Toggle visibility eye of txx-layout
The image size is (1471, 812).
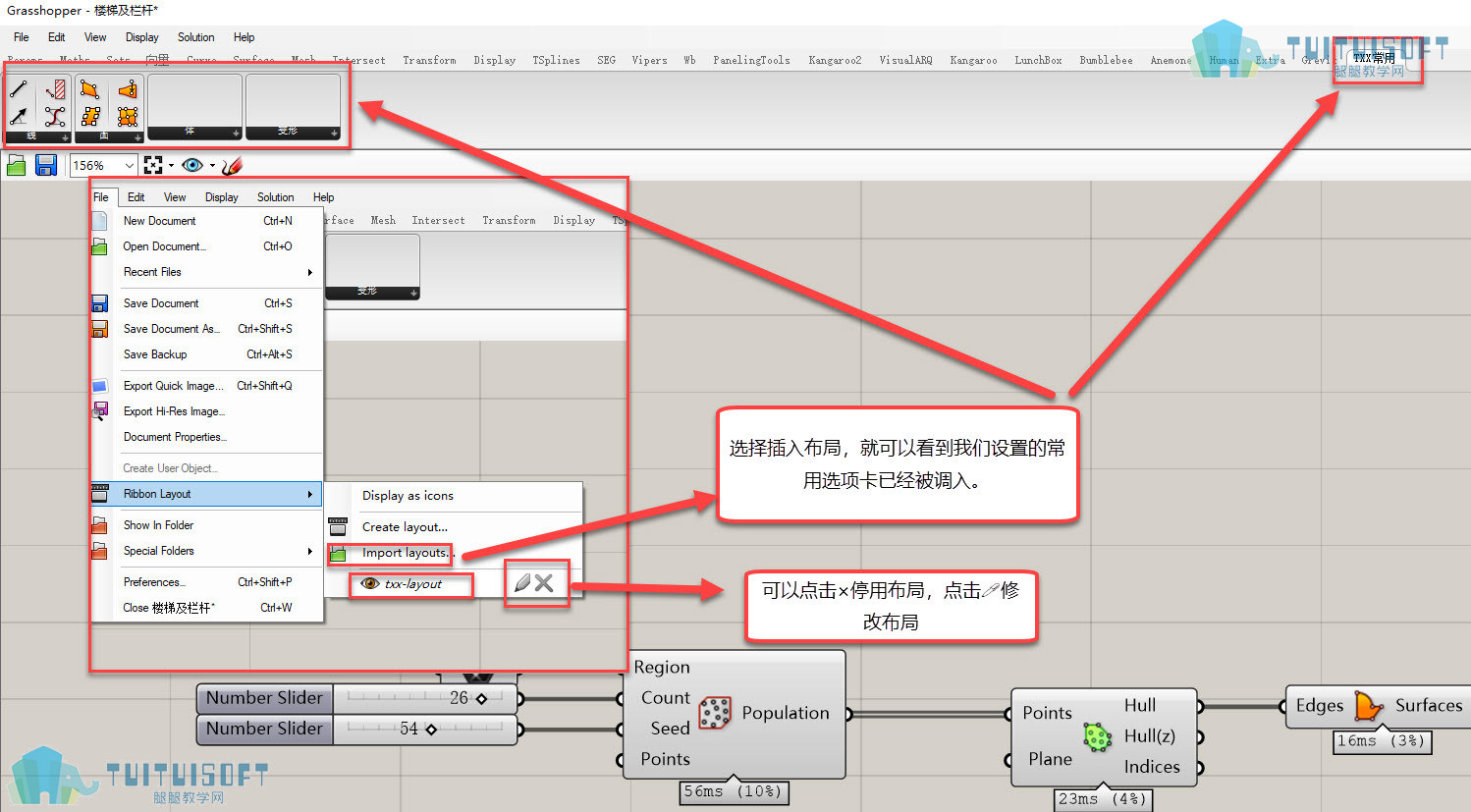pyautogui.click(x=370, y=584)
